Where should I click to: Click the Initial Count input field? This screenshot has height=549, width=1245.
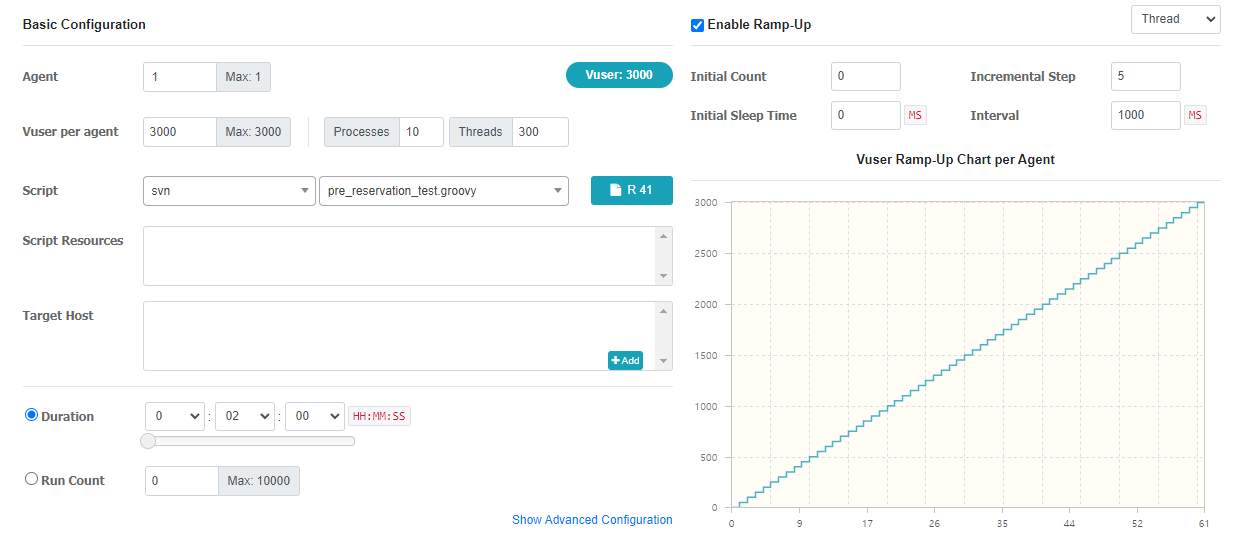point(866,77)
